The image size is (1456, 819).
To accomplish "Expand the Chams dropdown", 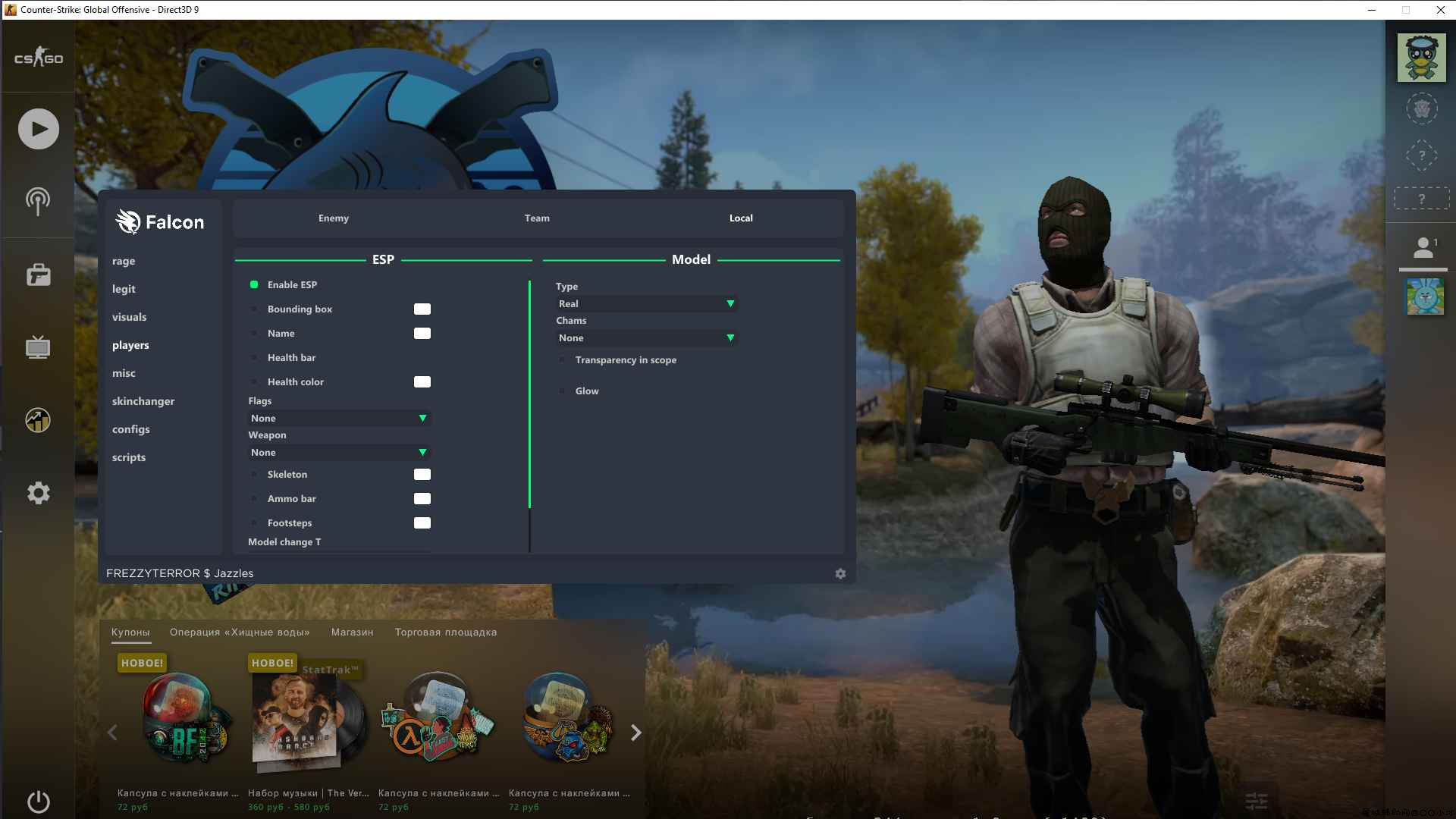I will click(x=647, y=338).
